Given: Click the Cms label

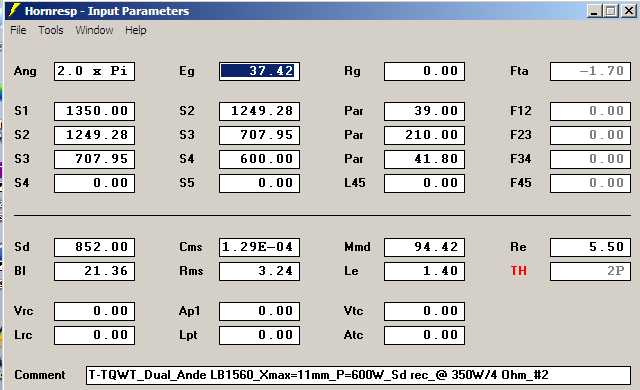Looking at the screenshot, I should [x=191, y=247].
